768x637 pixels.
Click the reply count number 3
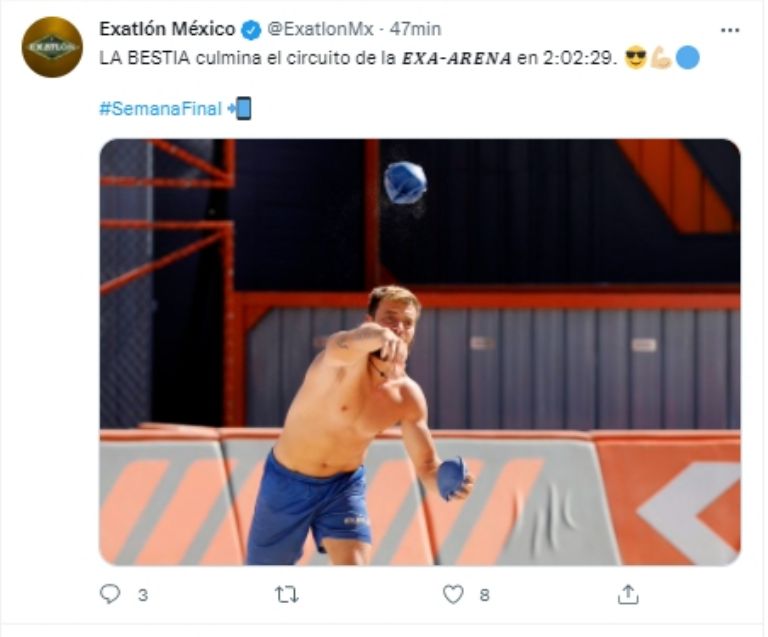tap(142, 595)
